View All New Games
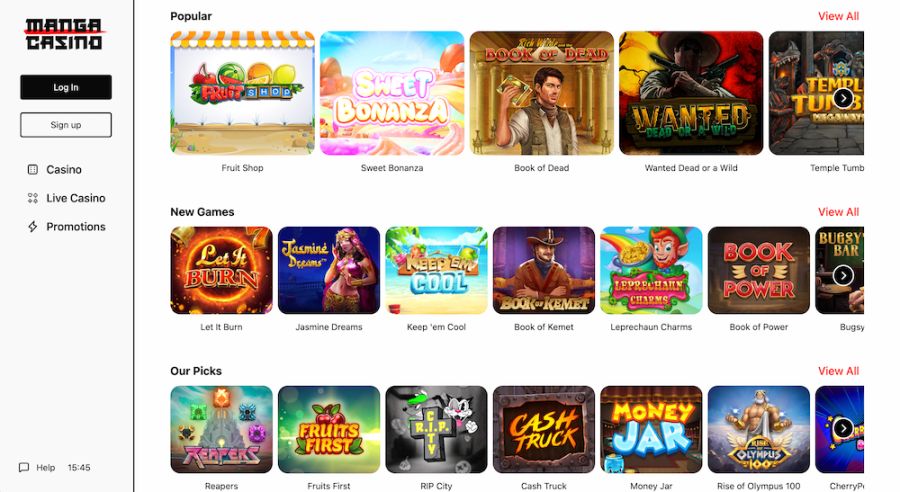900x492 pixels. 838,212
